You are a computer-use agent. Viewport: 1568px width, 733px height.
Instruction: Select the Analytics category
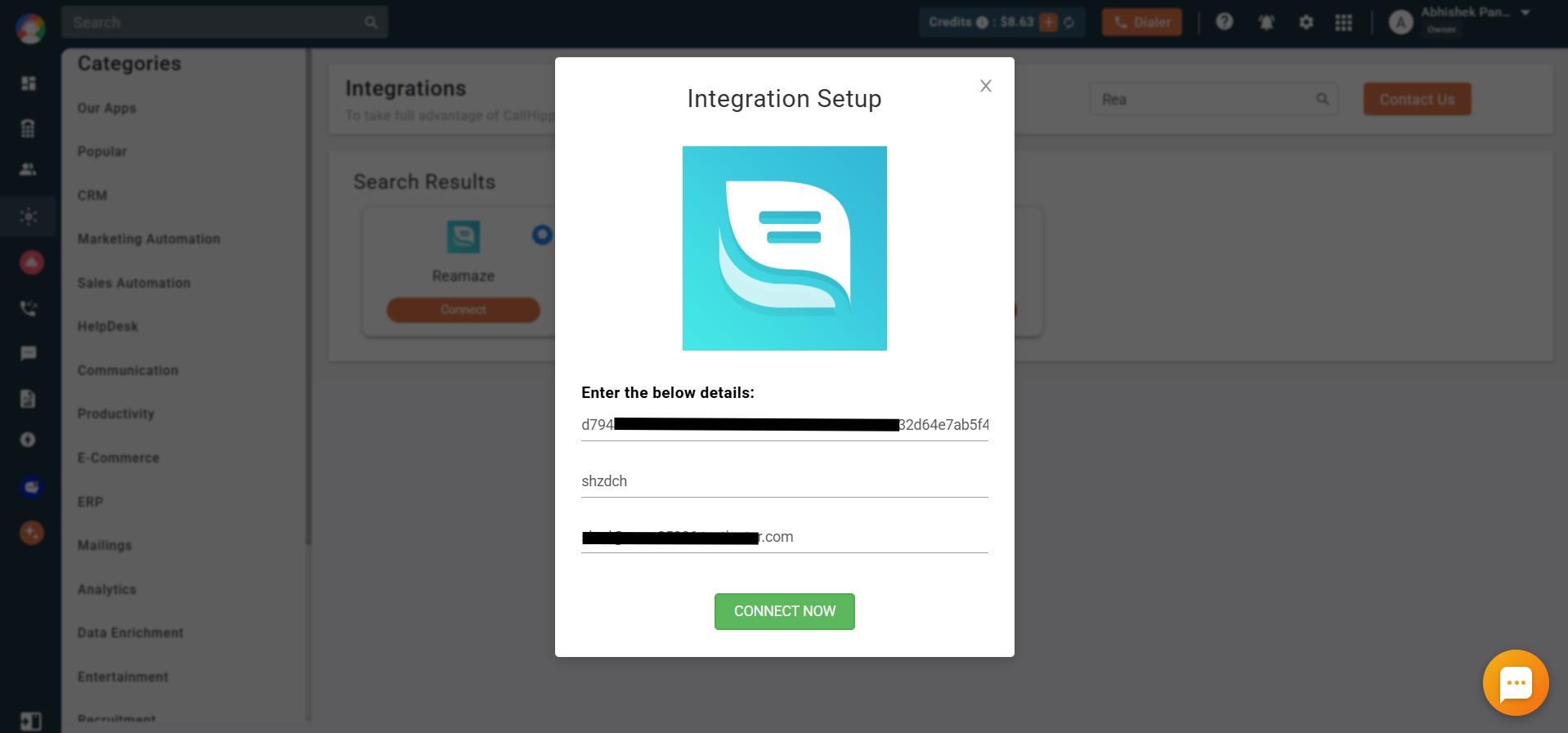[x=107, y=589]
